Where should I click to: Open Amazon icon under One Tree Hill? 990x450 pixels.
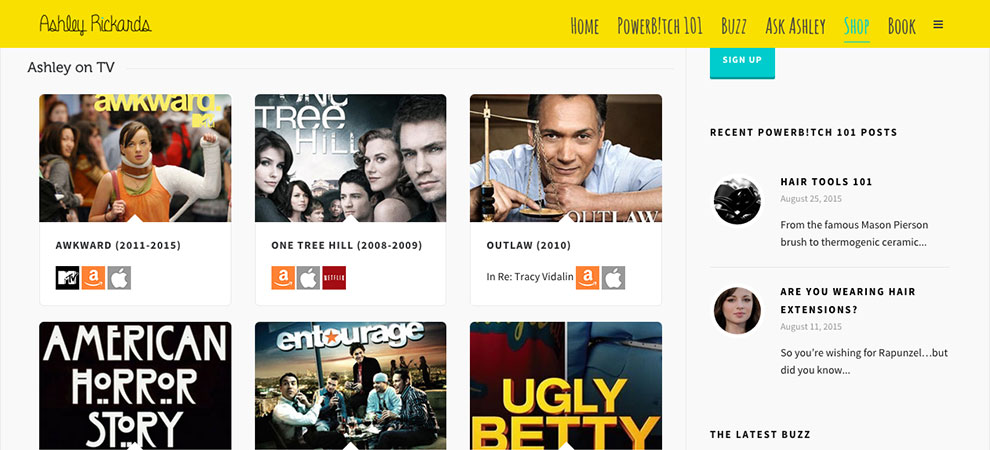[x=283, y=278]
